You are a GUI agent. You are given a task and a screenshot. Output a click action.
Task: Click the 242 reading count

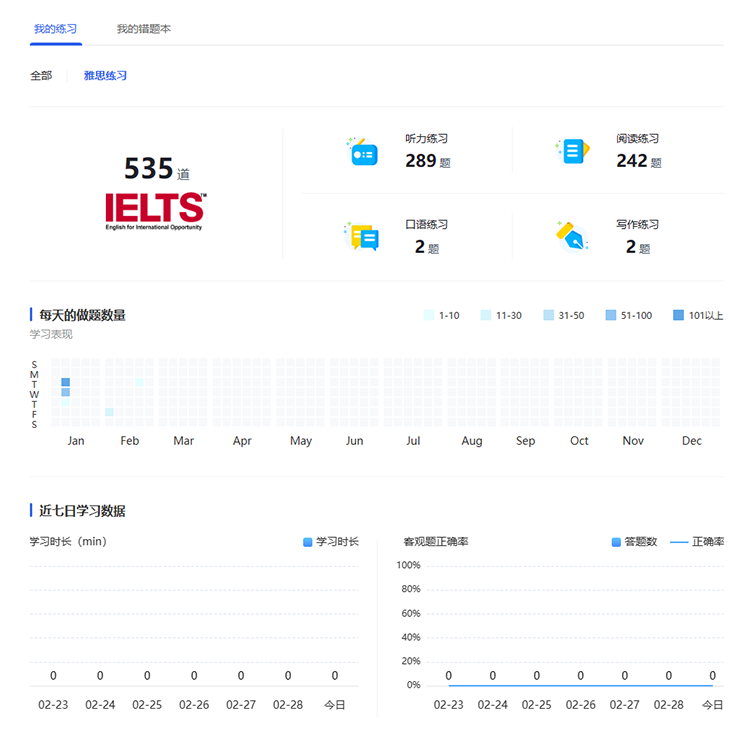pos(632,161)
